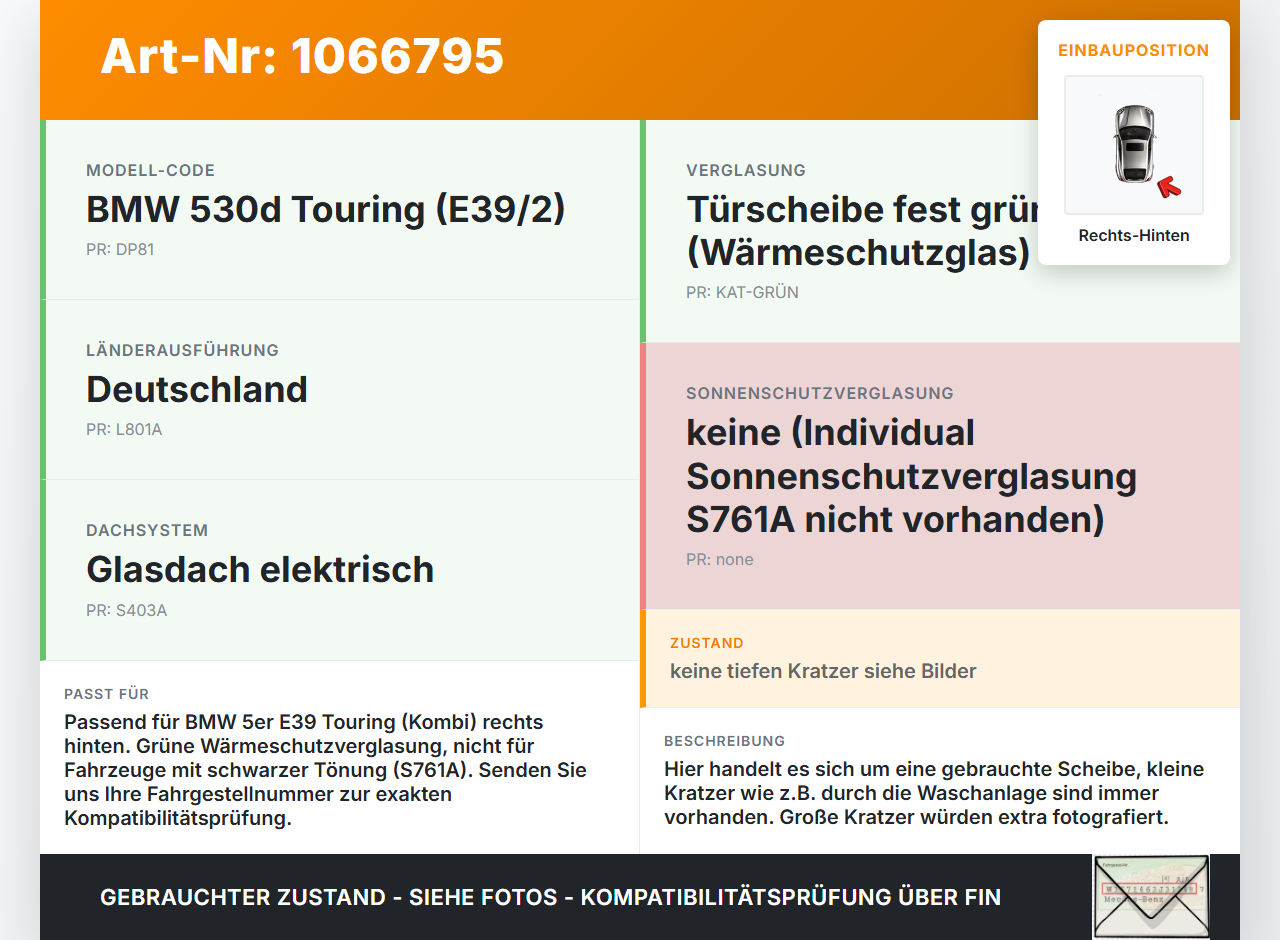1280x940 pixels.
Task: Click the Art-Nr: 1066795 heading
Action: pyautogui.click(x=302, y=56)
